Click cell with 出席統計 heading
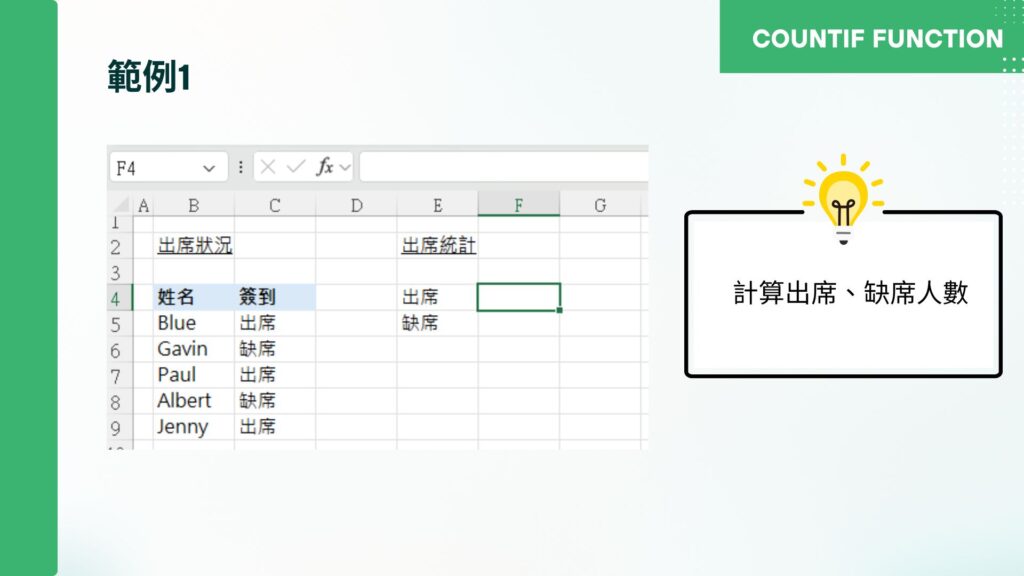The width and height of the screenshot is (1024, 576). click(x=438, y=246)
